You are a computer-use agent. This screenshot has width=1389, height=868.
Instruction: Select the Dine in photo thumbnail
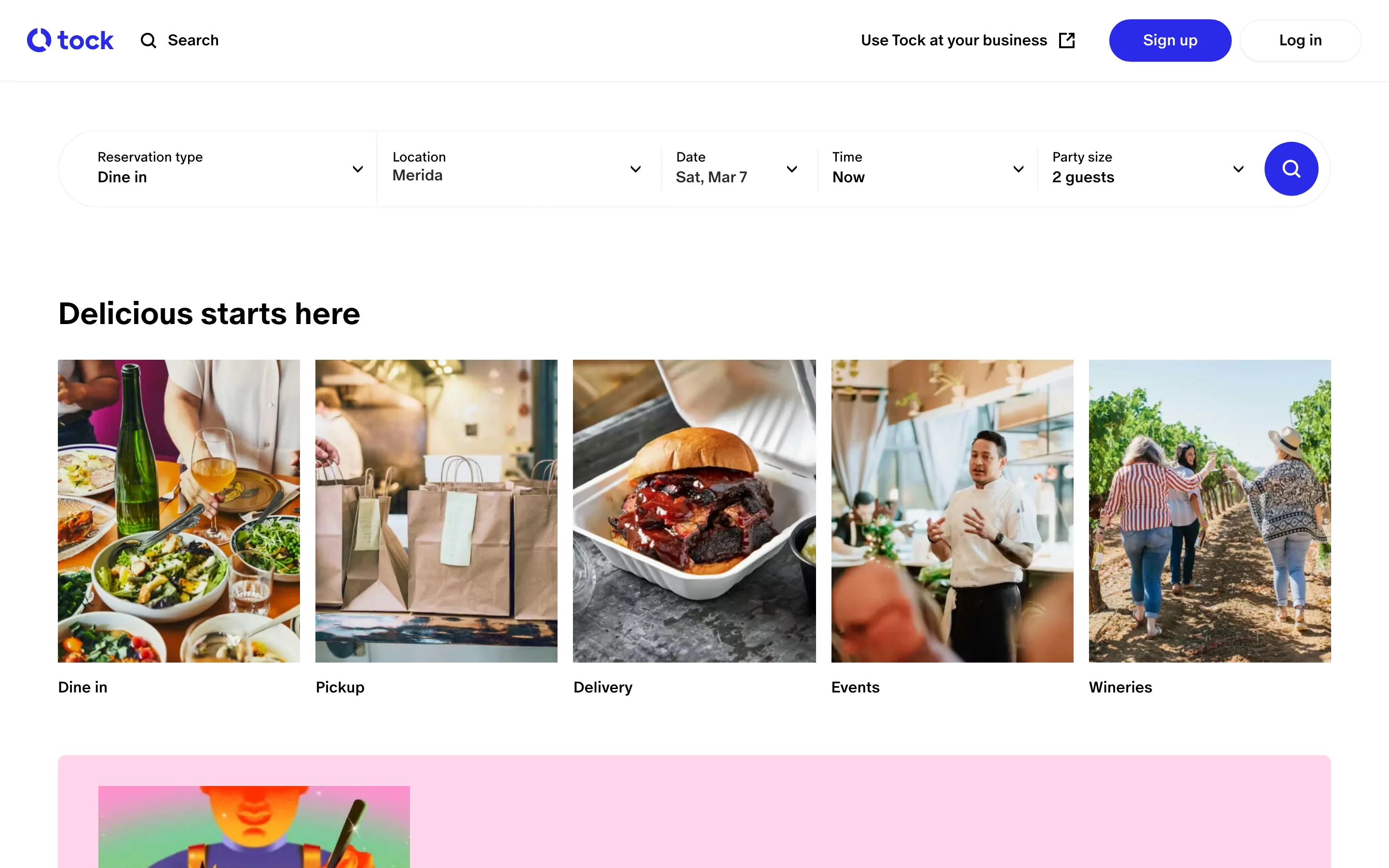(178, 511)
